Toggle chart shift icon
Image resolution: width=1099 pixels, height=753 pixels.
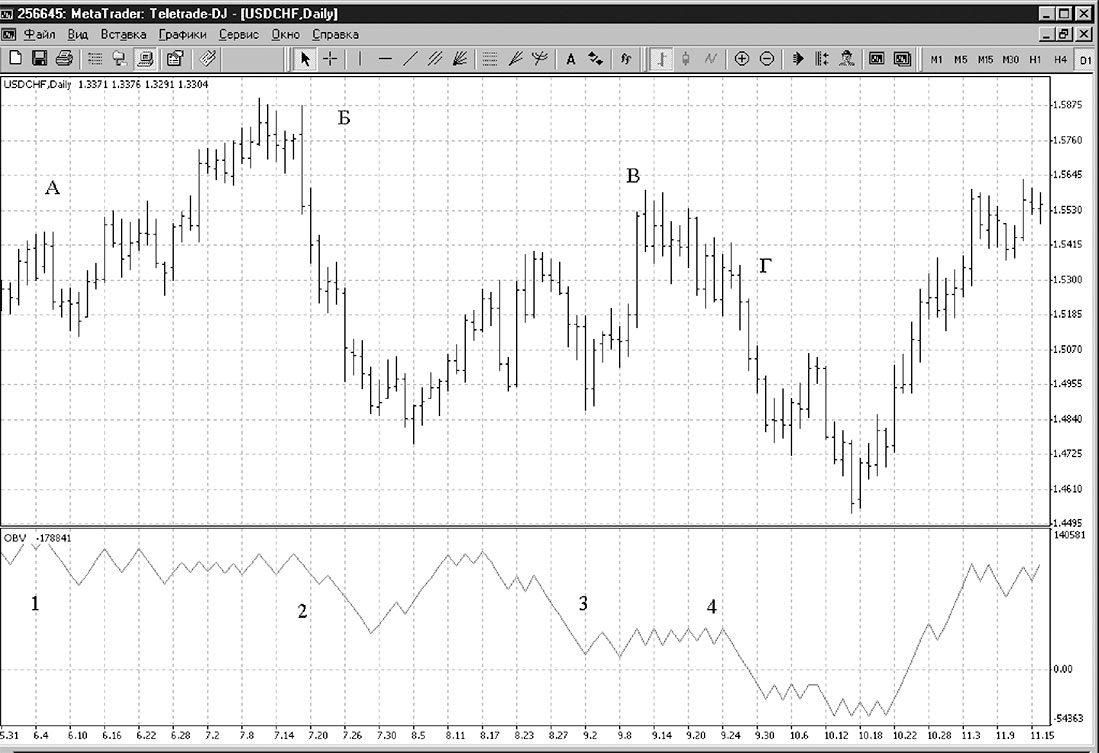(821, 59)
